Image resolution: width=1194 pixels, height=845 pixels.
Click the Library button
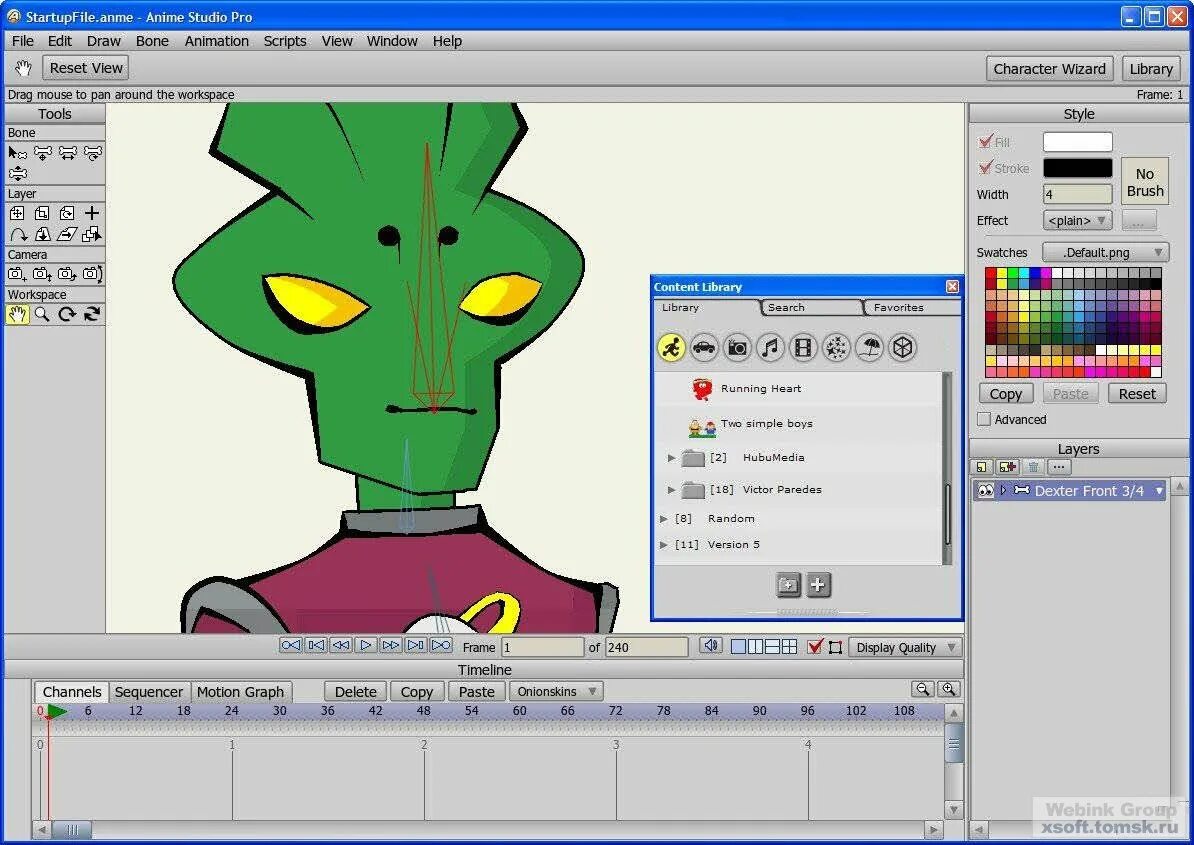click(x=1151, y=69)
